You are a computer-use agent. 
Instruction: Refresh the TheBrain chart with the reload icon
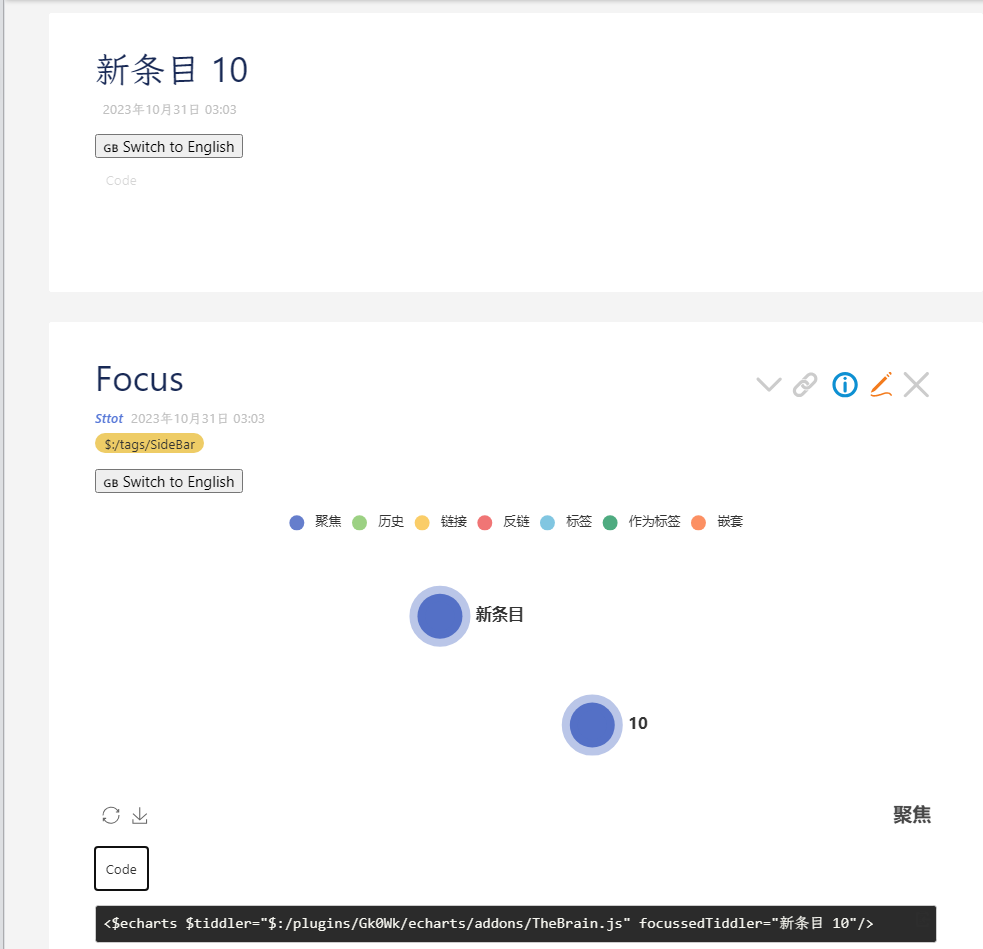(110, 815)
